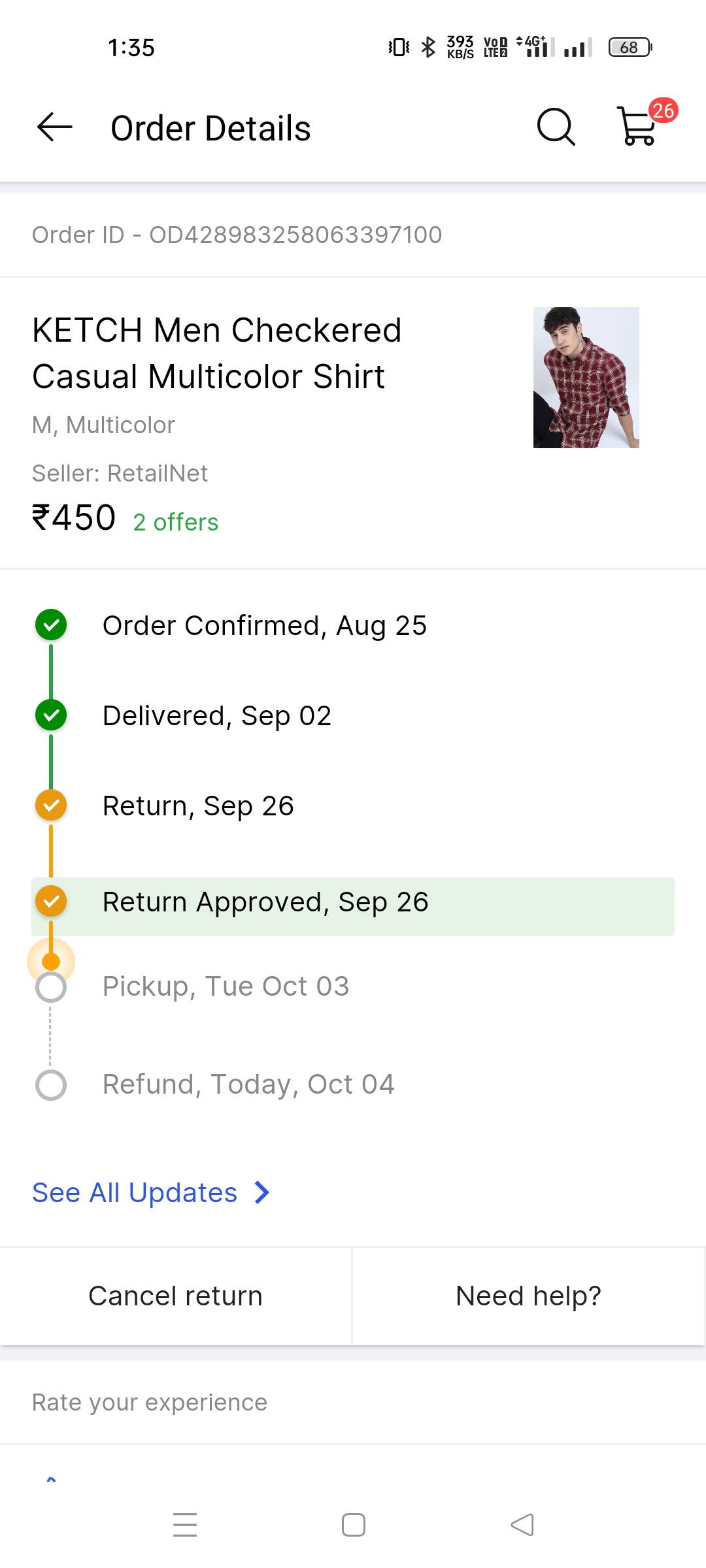Tap the Return Sep 26 orange checkmark
Viewport: 706px width, 1568px height.
pos(51,806)
